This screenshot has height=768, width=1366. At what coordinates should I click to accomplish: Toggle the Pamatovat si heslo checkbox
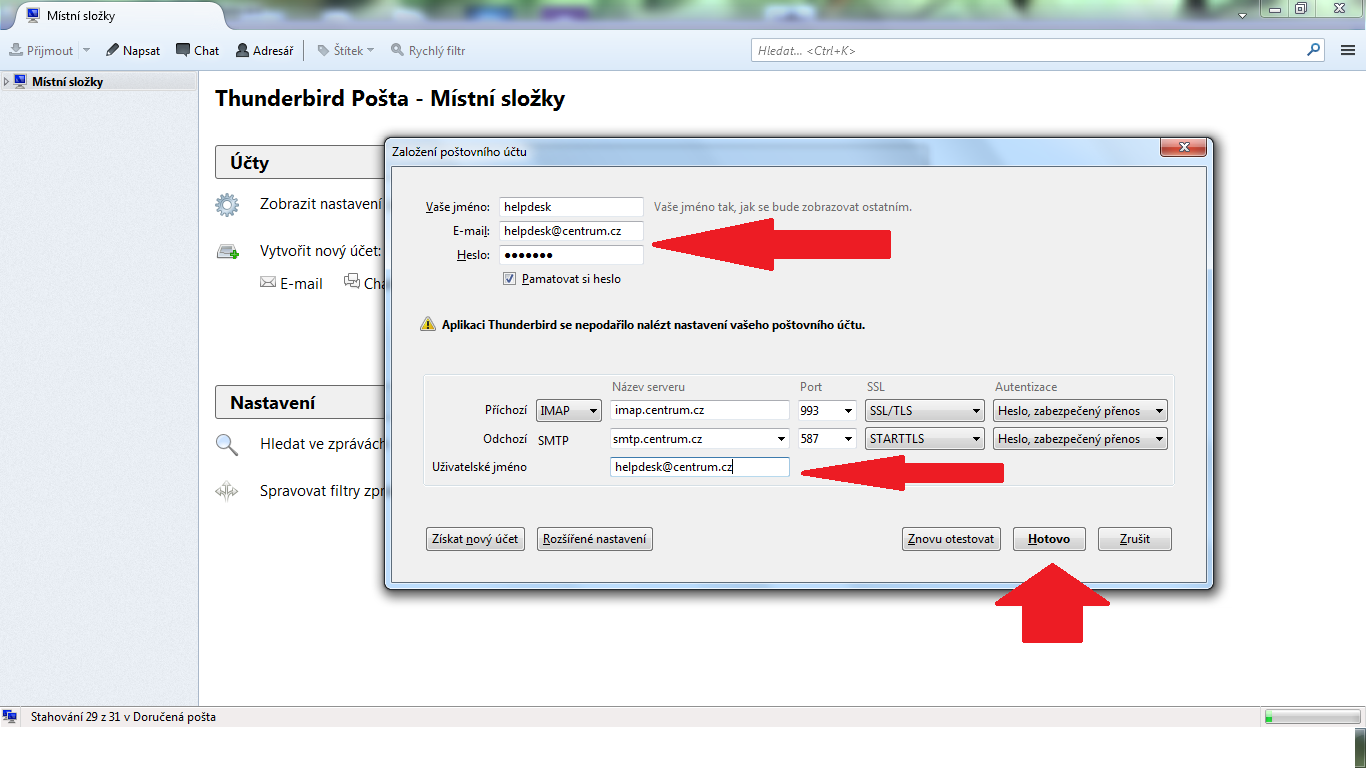coord(510,279)
